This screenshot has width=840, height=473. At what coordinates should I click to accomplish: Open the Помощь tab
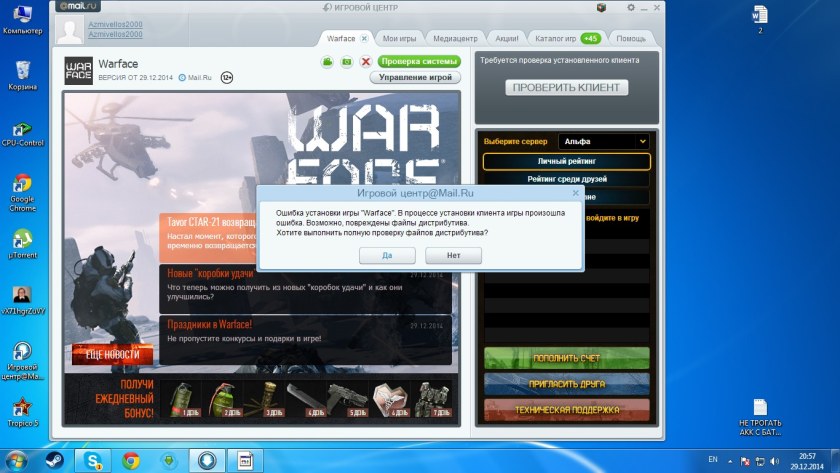(631, 39)
